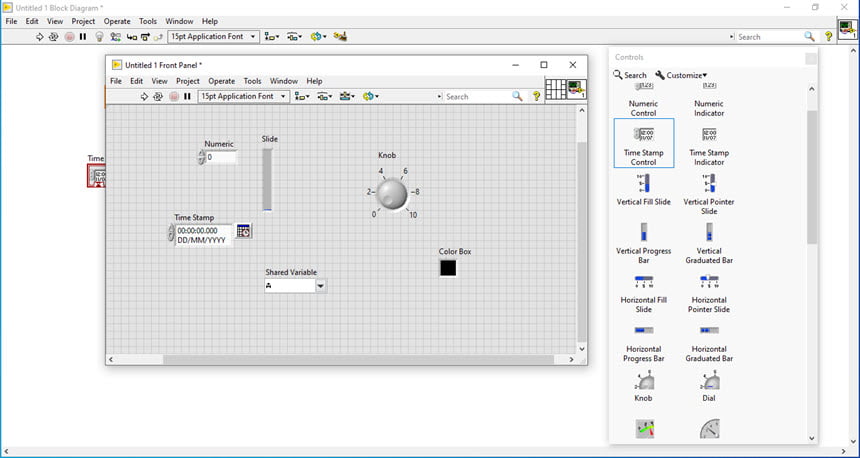Image resolution: width=860 pixels, height=458 pixels.
Task: Open Reorder dropdown in Front Panel toolbar
Action: point(371,97)
